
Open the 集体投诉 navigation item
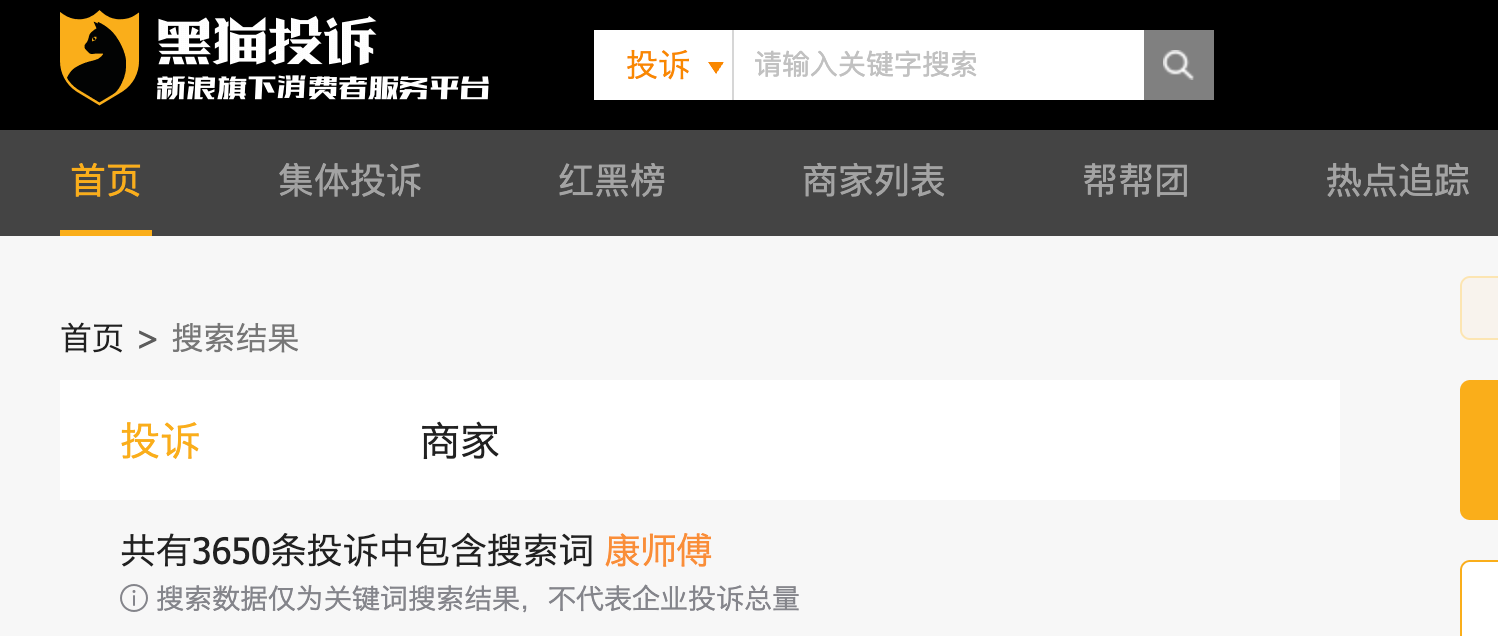(x=350, y=181)
